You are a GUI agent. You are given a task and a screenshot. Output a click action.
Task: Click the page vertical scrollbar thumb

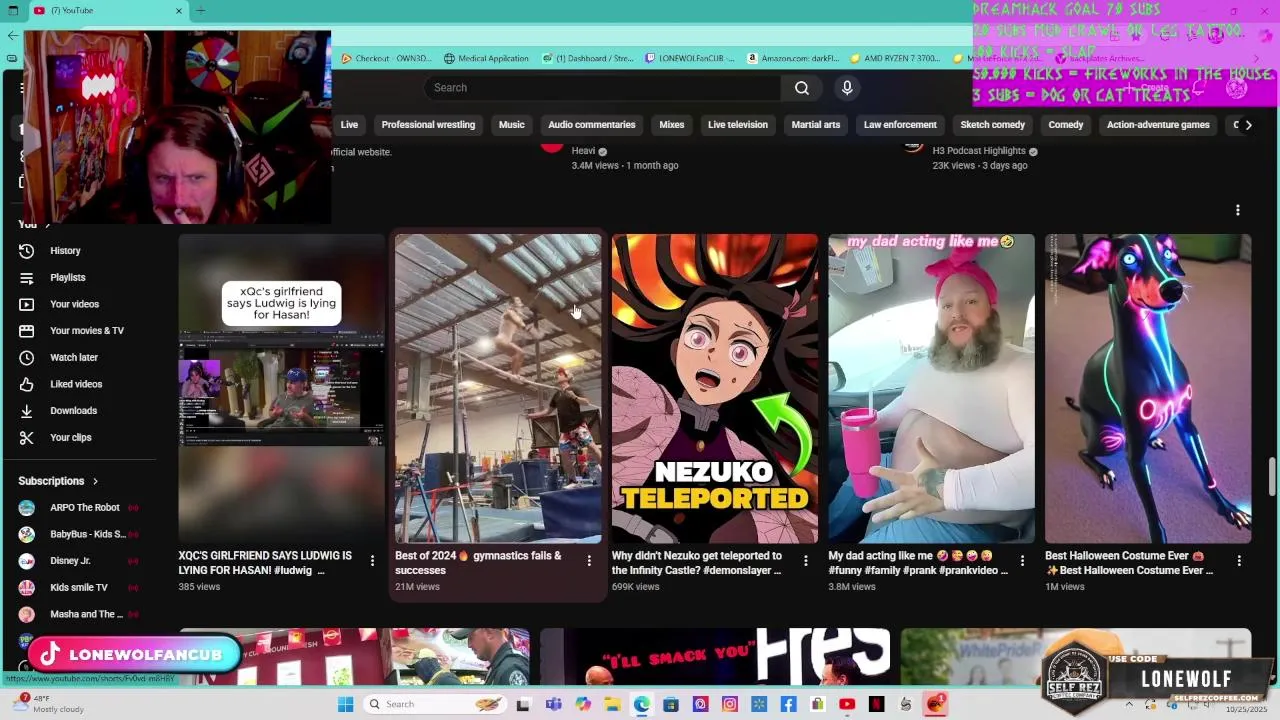[1272, 475]
